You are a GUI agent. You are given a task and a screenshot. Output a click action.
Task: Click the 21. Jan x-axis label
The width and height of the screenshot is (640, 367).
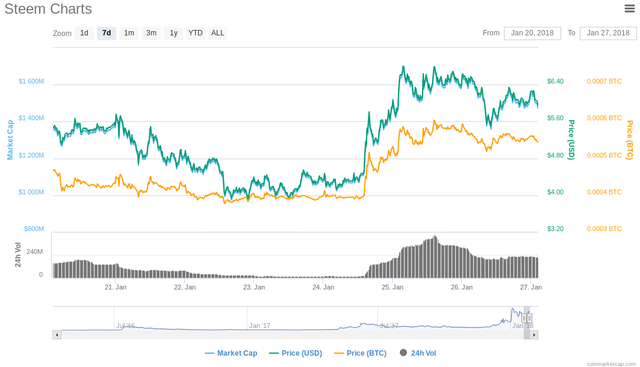tap(116, 287)
